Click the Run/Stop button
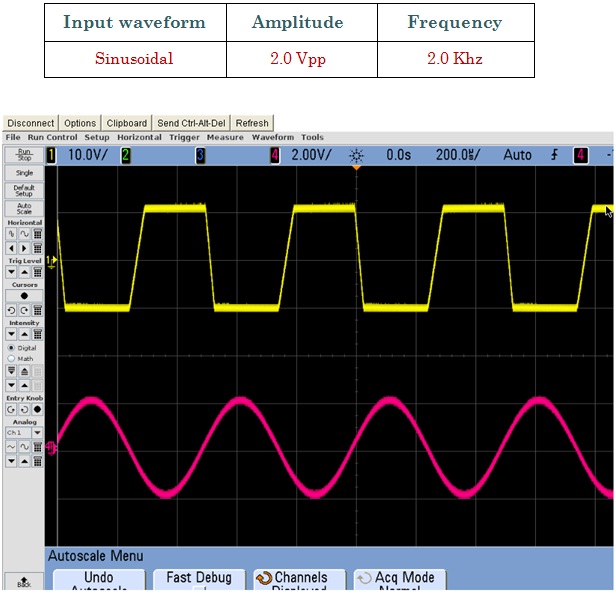The width and height of the screenshot is (616, 592). point(24,155)
